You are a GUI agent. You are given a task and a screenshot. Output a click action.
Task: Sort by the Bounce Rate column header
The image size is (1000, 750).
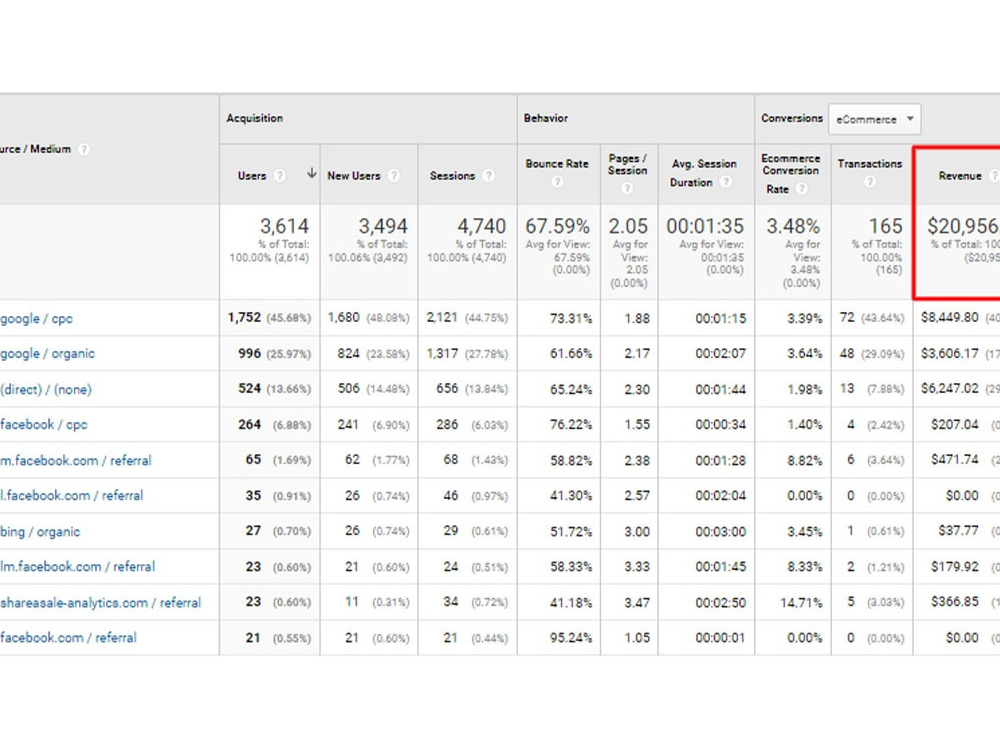(x=557, y=164)
